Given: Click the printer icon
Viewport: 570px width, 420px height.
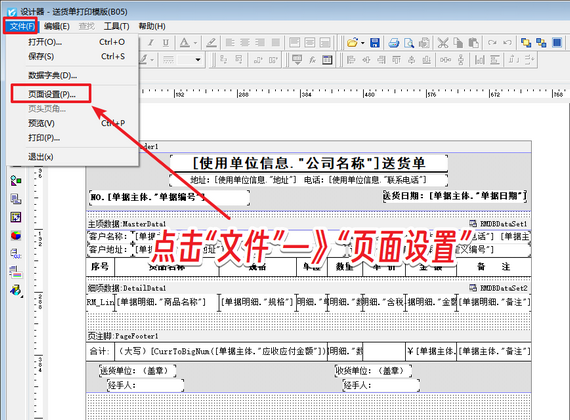Looking at the screenshot, I should tap(394, 43).
